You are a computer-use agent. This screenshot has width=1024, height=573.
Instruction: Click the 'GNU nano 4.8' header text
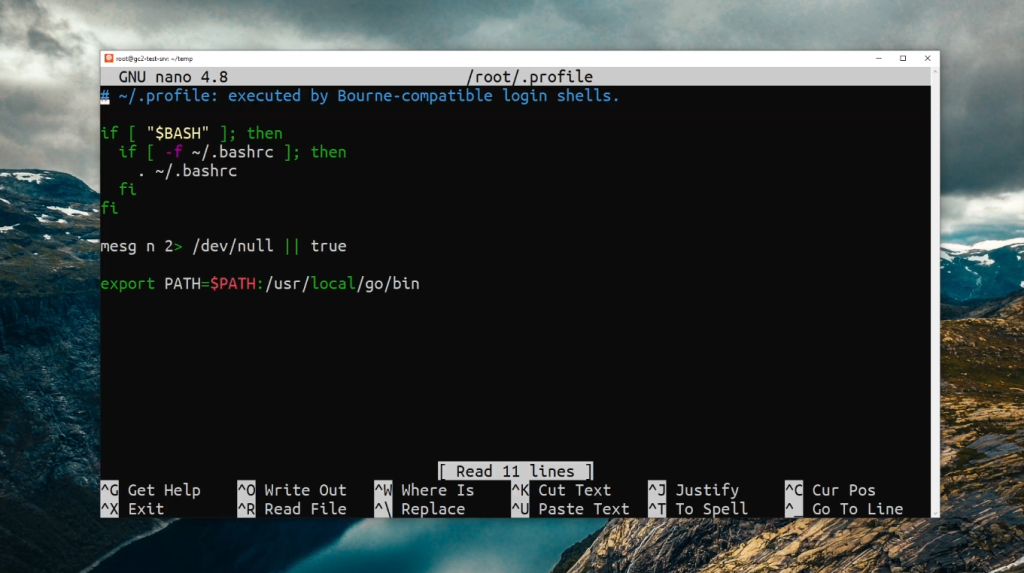click(x=173, y=77)
